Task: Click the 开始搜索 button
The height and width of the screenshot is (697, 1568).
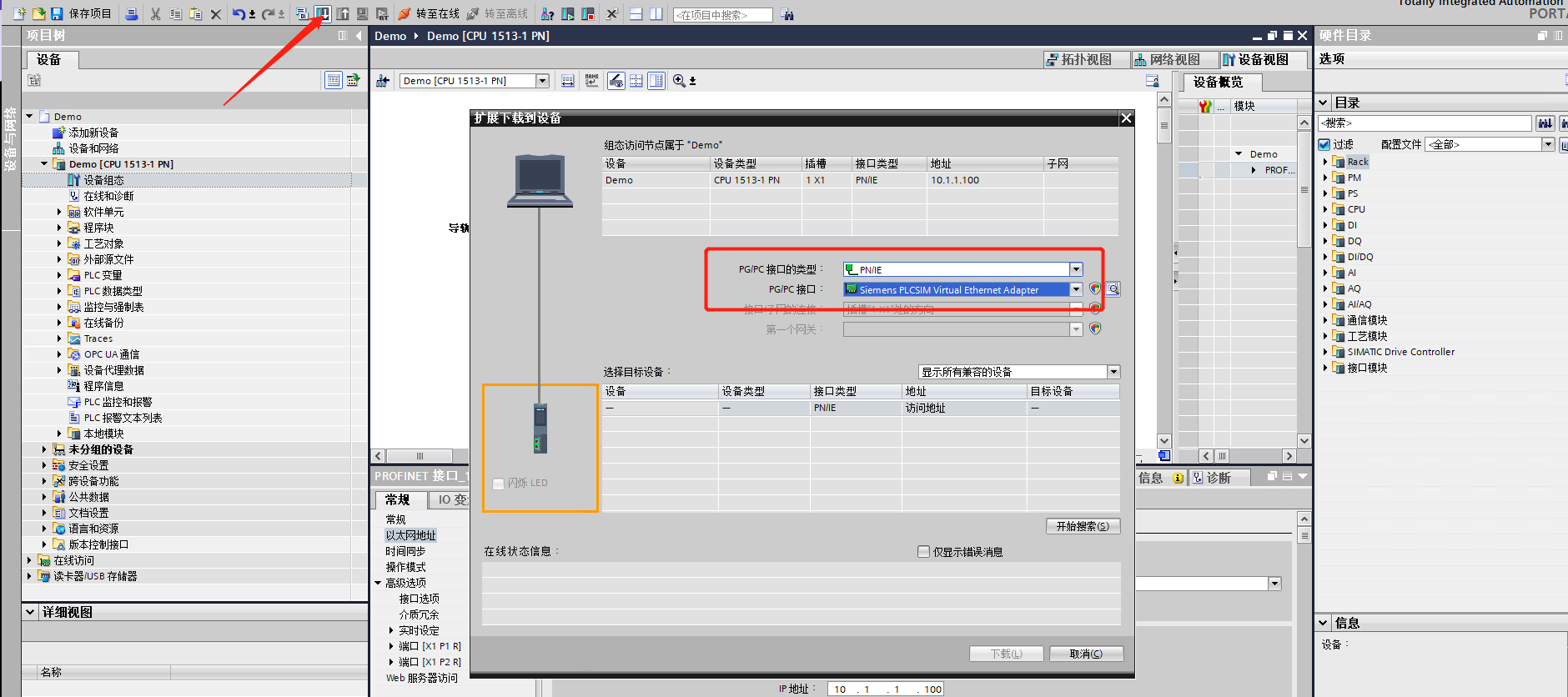Action: point(1083,526)
